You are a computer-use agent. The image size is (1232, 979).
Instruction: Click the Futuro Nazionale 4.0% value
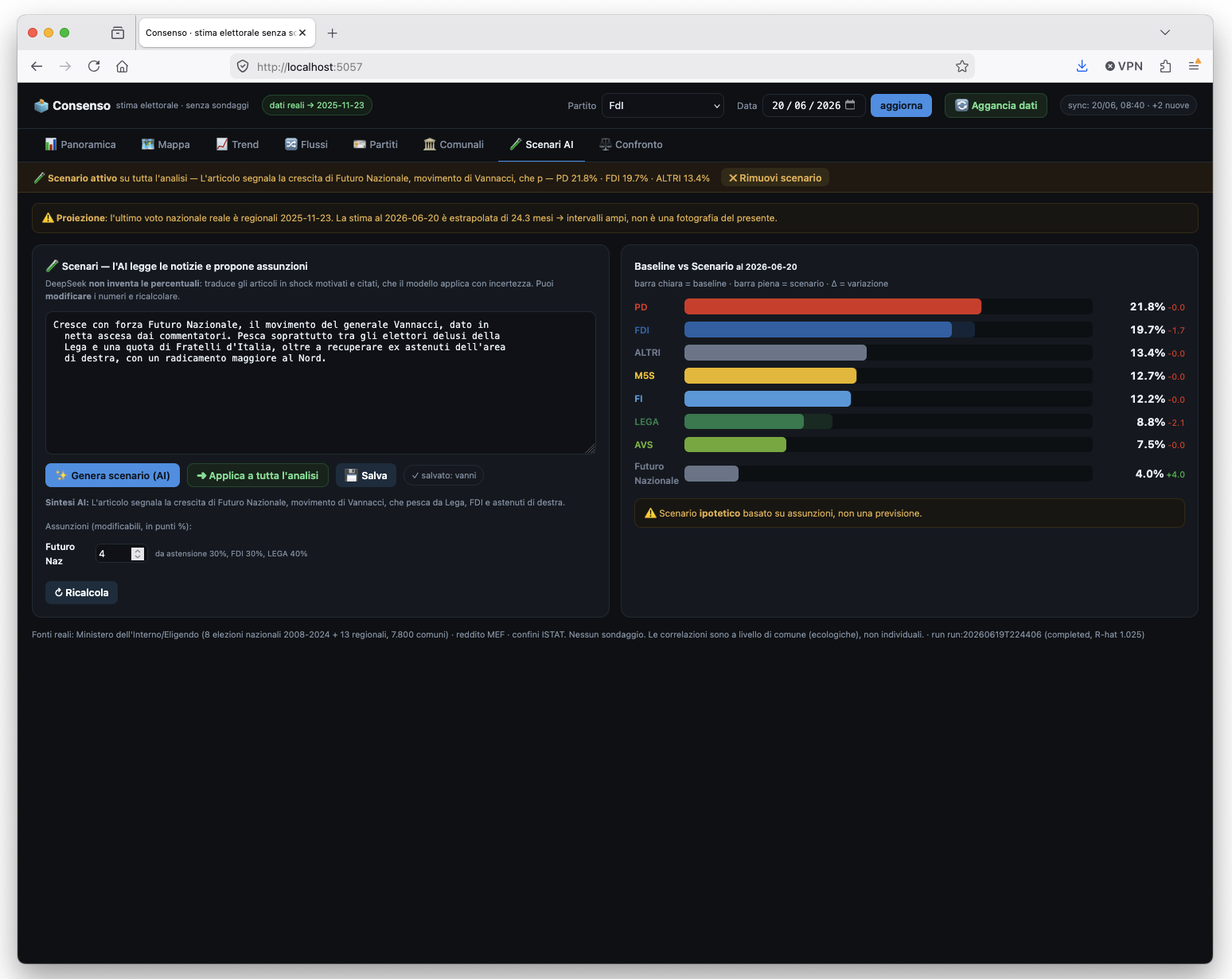[x=1149, y=474]
